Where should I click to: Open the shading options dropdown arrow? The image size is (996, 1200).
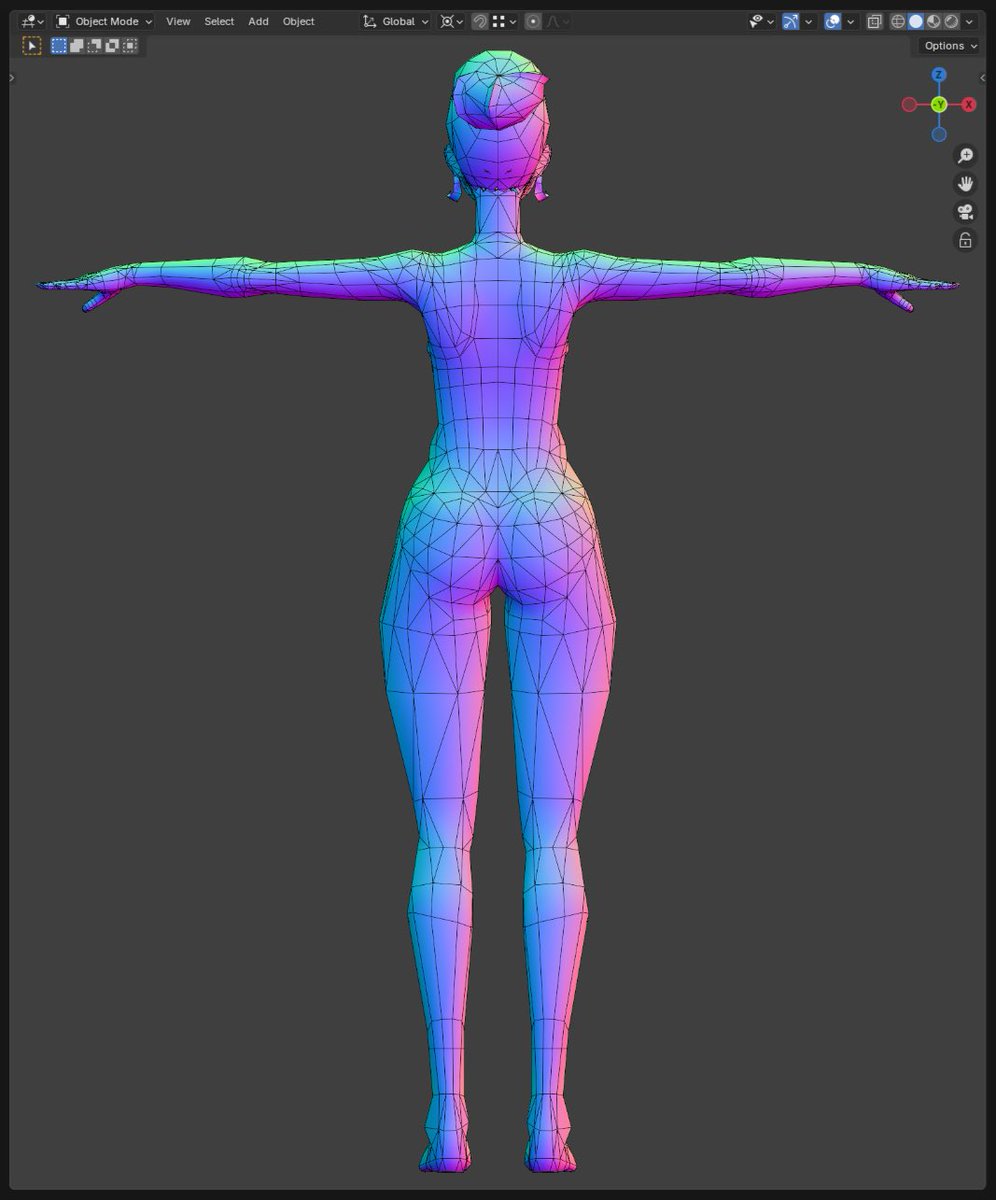(x=969, y=21)
